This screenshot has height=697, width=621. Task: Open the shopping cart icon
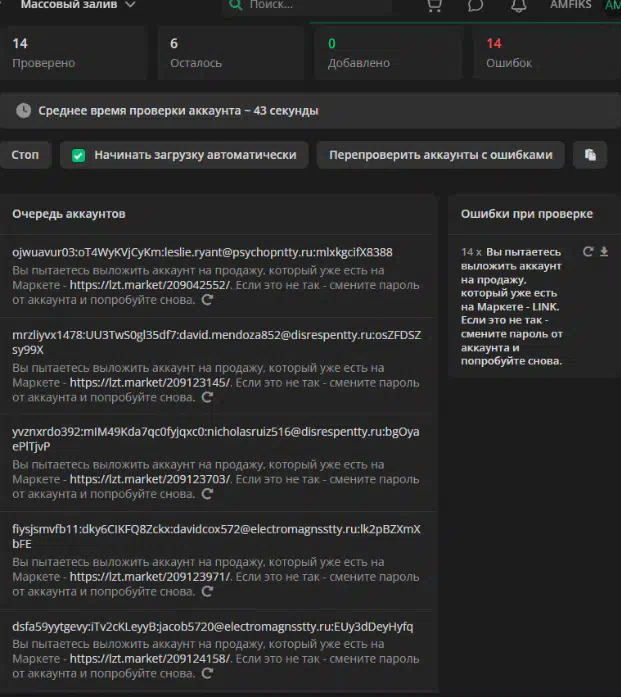pos(433,5)
